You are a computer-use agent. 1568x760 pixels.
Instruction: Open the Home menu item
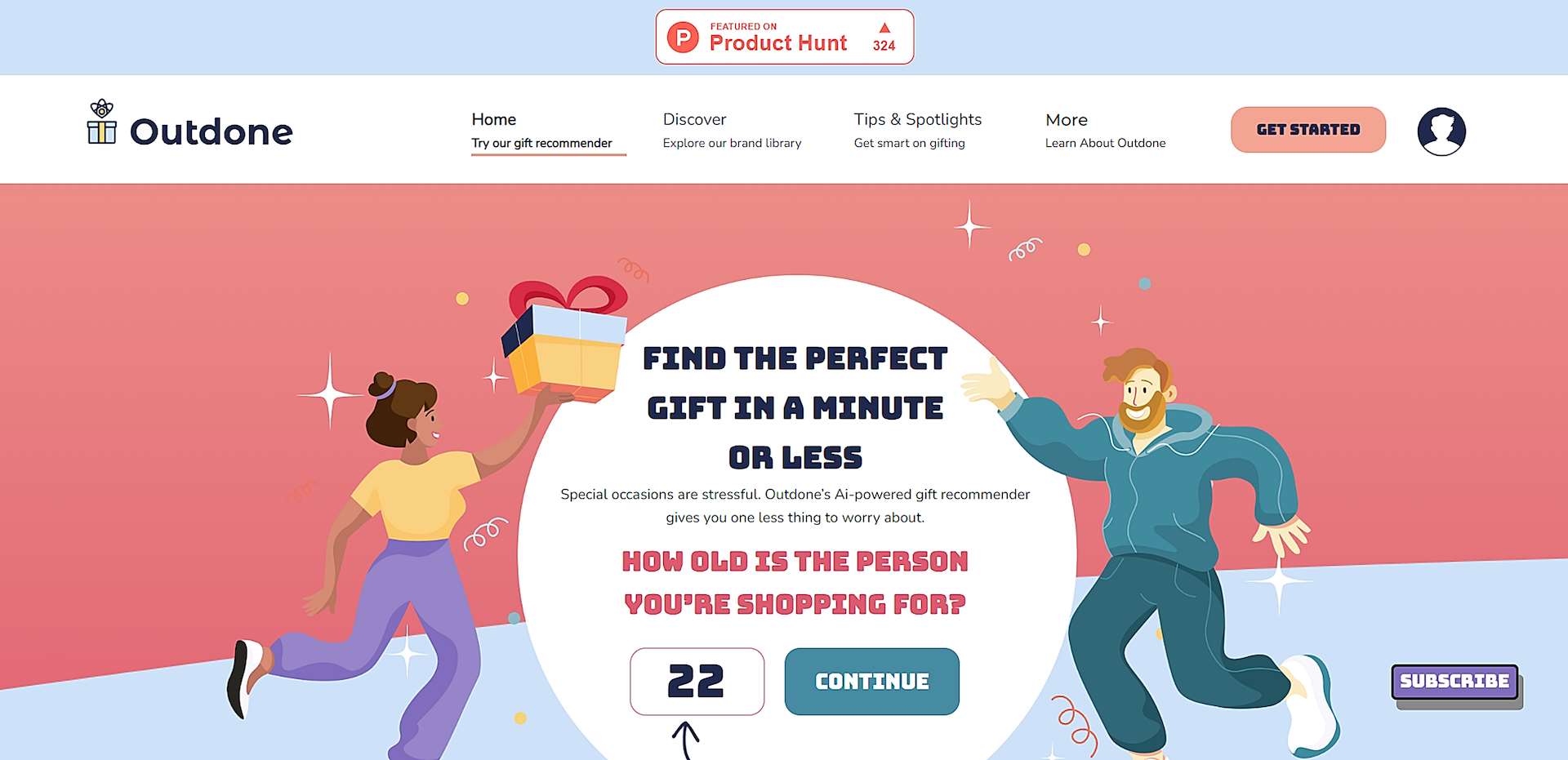(x=494, y=119)
